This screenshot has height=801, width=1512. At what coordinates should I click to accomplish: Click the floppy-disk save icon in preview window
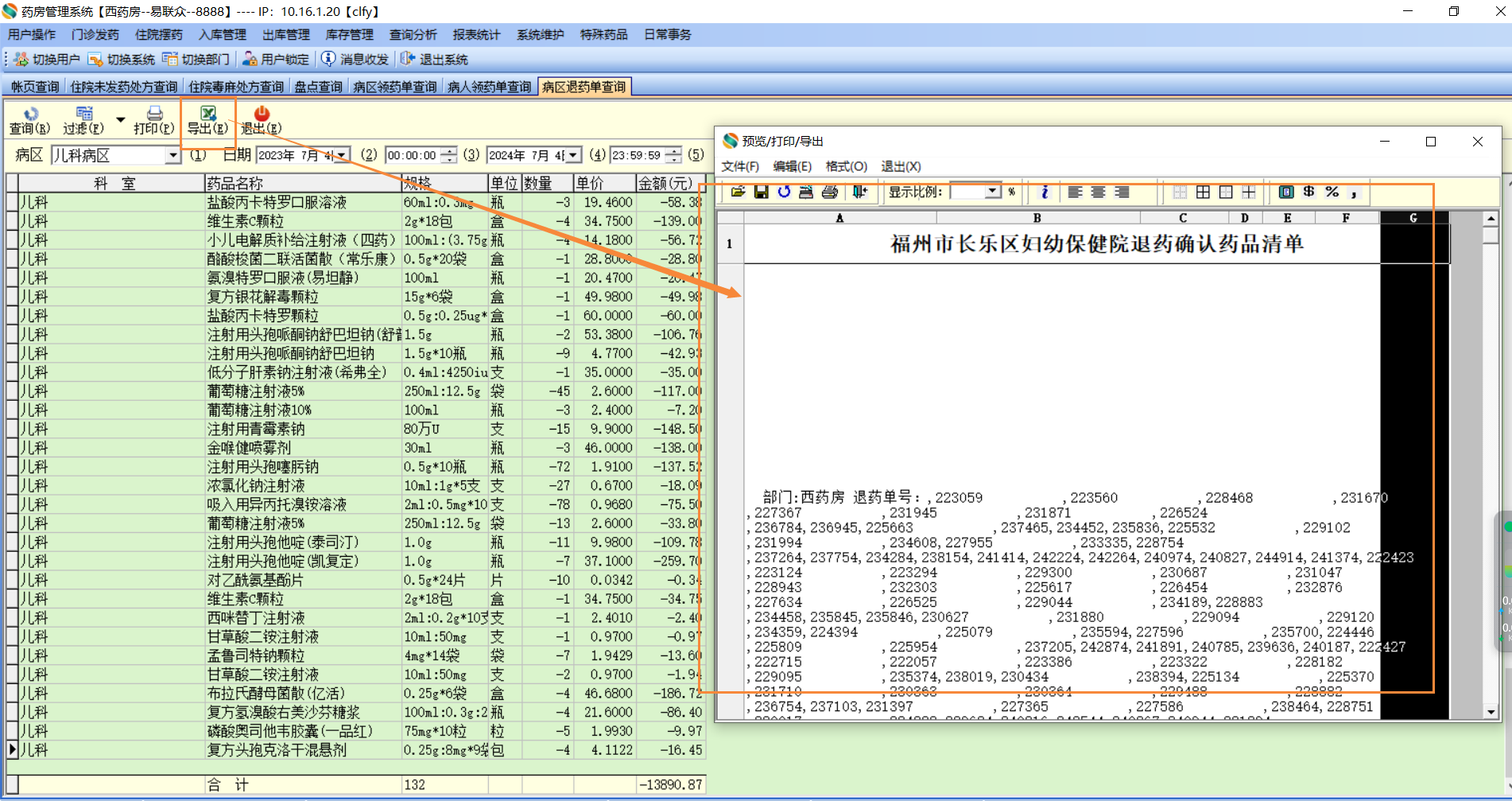point(761,192)
